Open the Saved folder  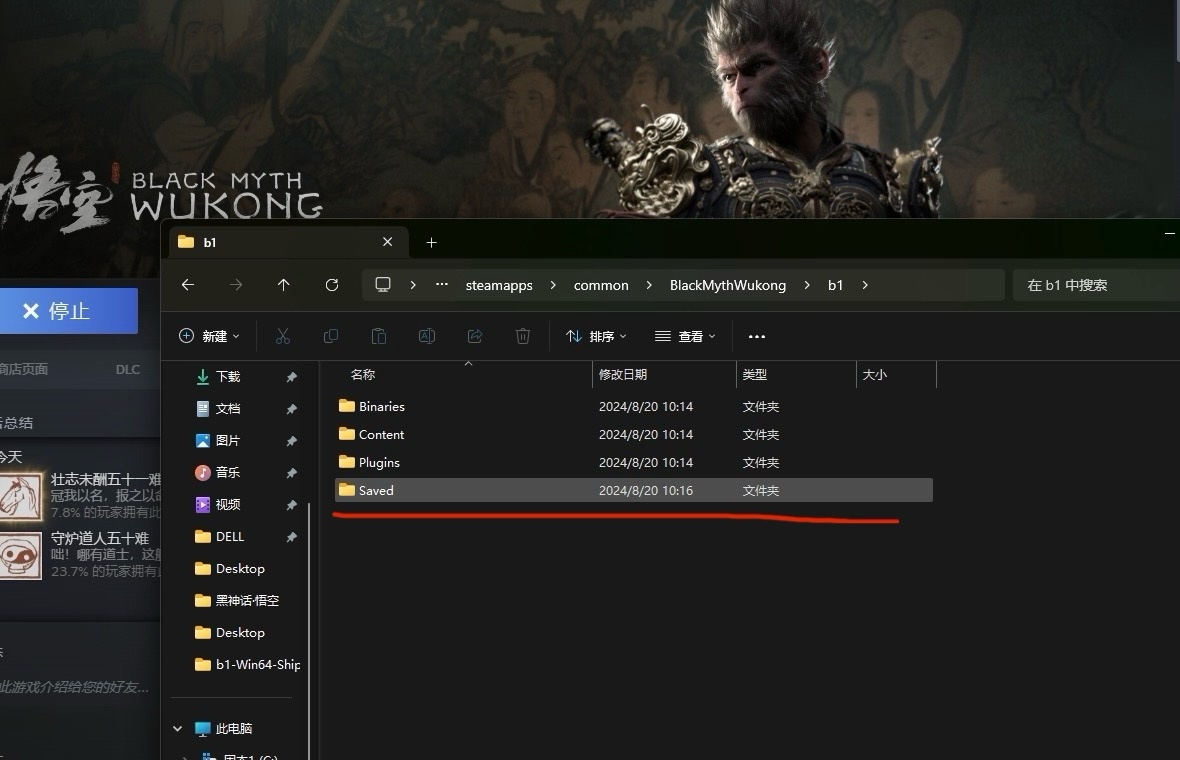[376, 490]
